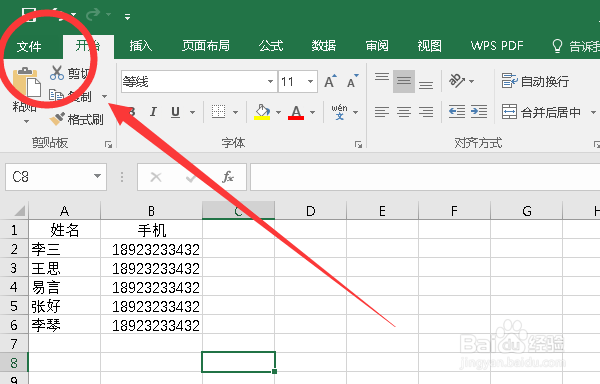Click the wén phonetic guide icon
600x384 pixels.
point(339,112)
